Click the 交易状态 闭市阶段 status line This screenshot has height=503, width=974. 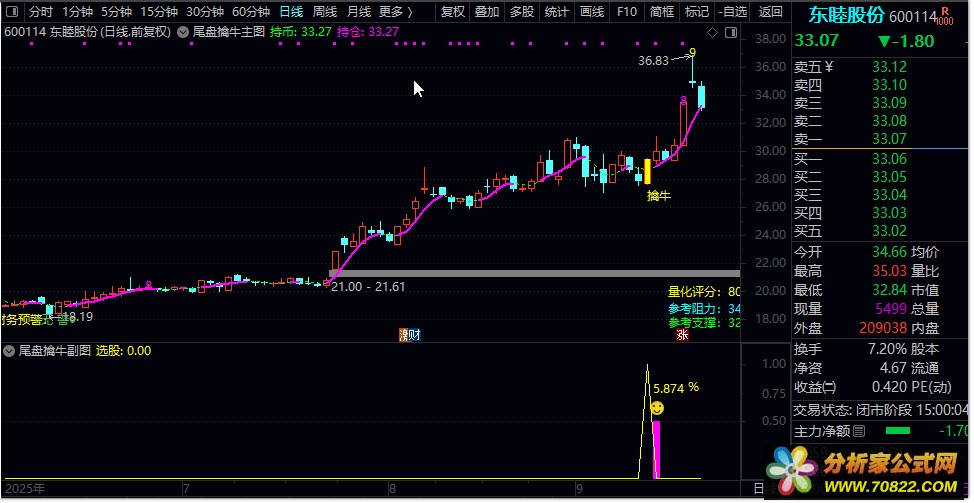[x=881, y=410]
